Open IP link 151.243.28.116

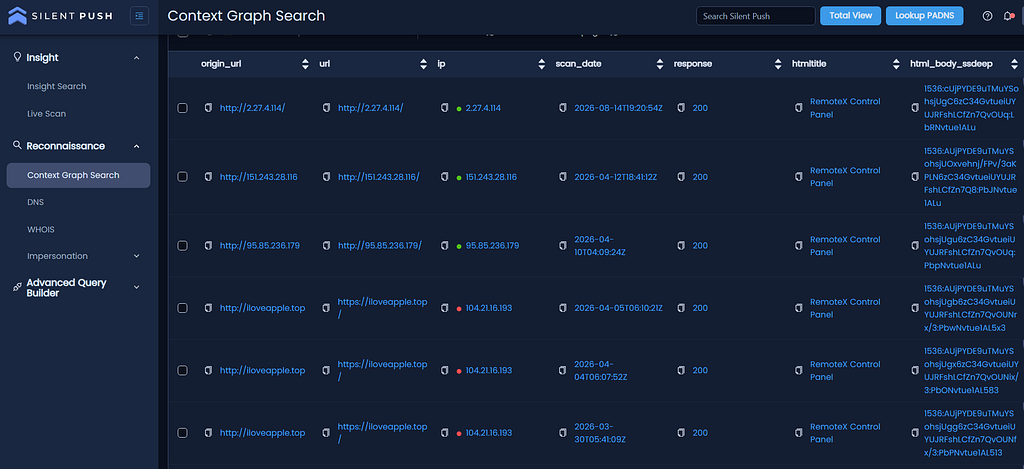[x=491, y=177]
